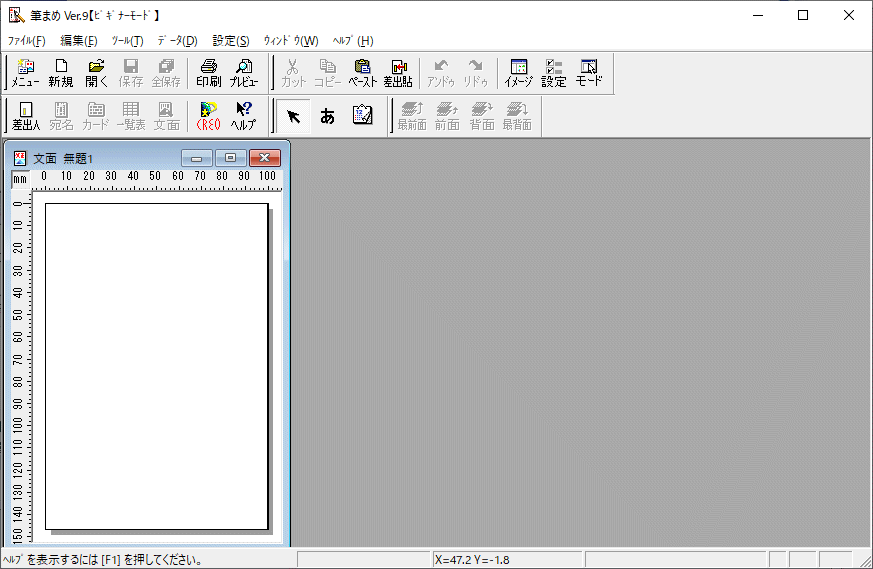873x569 pixels.
Task: Paste with the ペースト icon
Action: pyautogui.click(x=362, y=73)
